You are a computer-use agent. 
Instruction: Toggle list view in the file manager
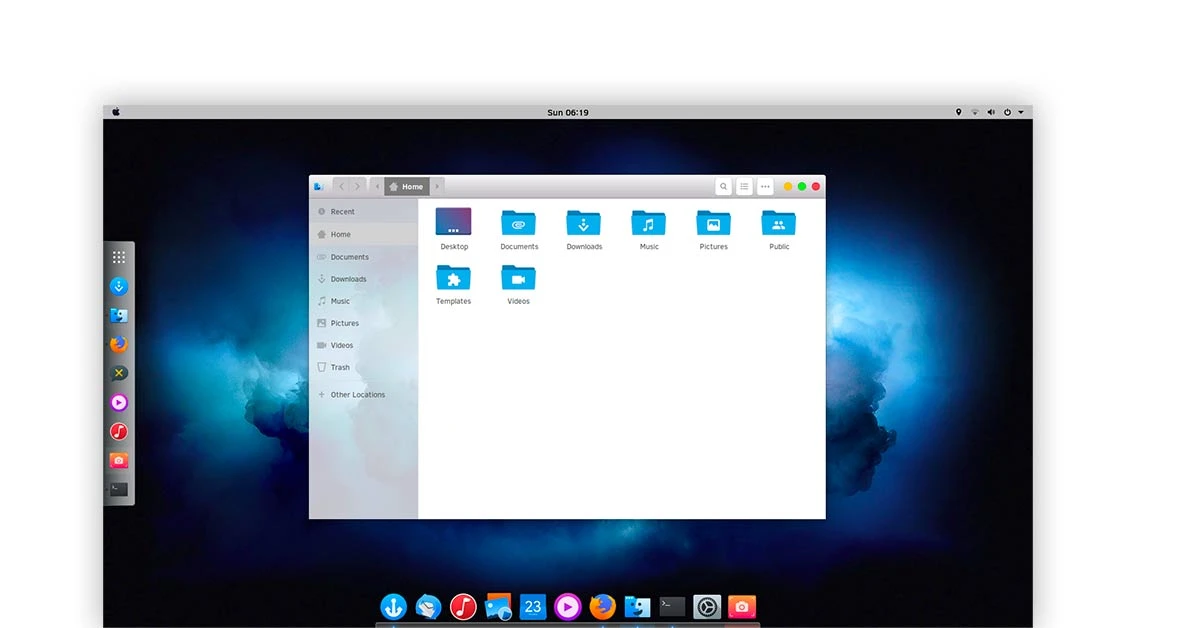744,186
